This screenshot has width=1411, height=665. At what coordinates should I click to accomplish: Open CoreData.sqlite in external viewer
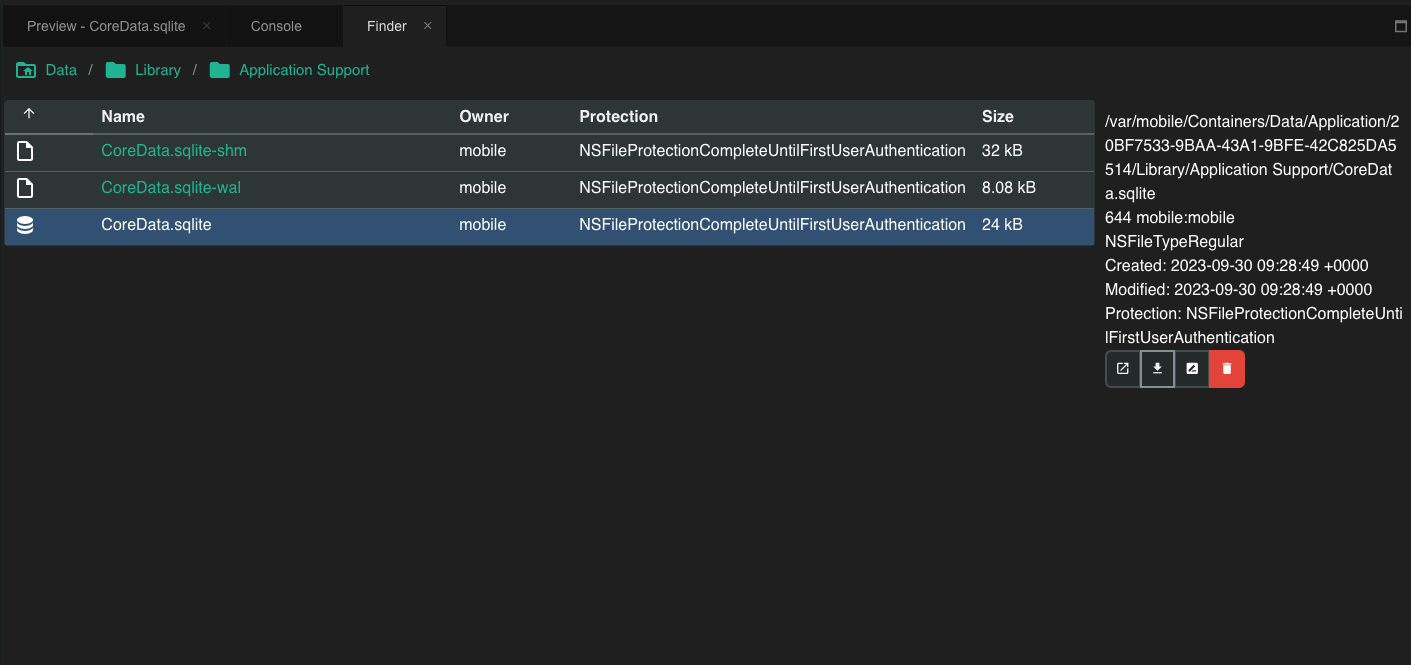pos(1122,369)
